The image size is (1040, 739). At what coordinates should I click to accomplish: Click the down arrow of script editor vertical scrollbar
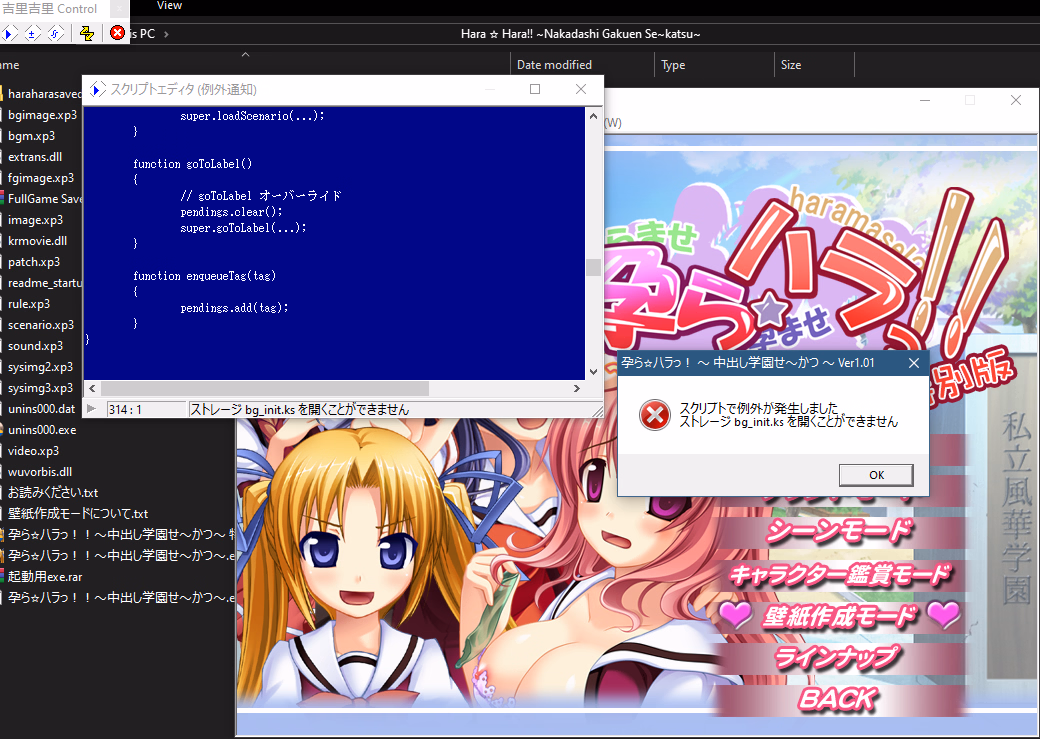[x=593, y=371]
